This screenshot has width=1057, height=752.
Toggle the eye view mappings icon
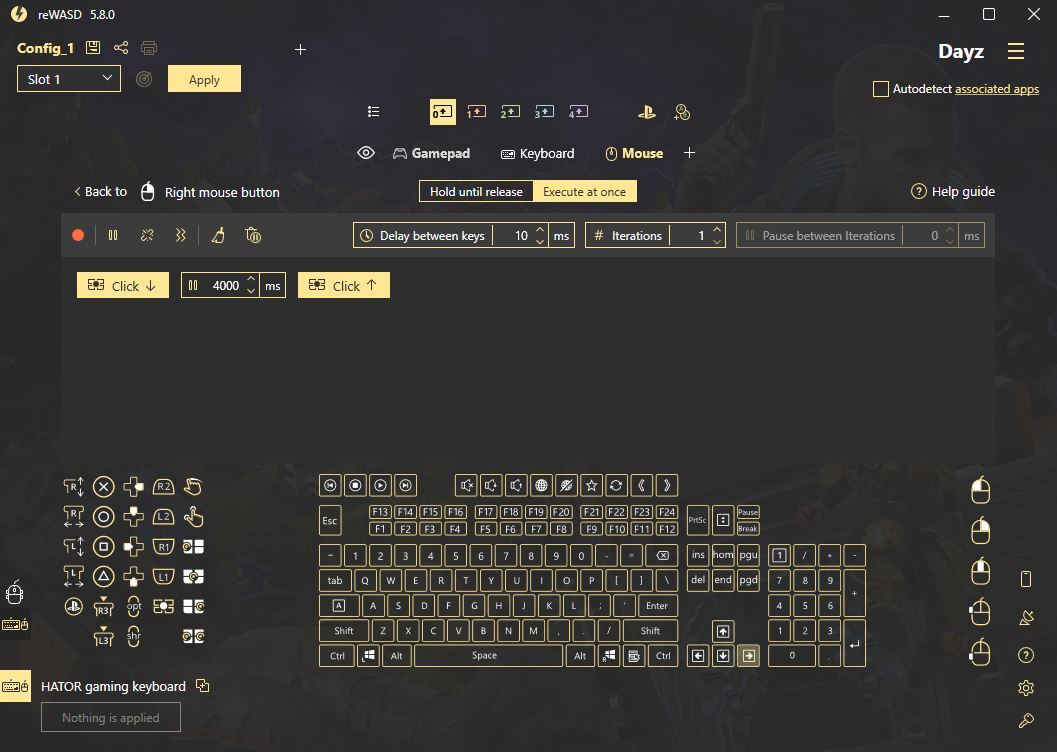click(x=366, y=153)
